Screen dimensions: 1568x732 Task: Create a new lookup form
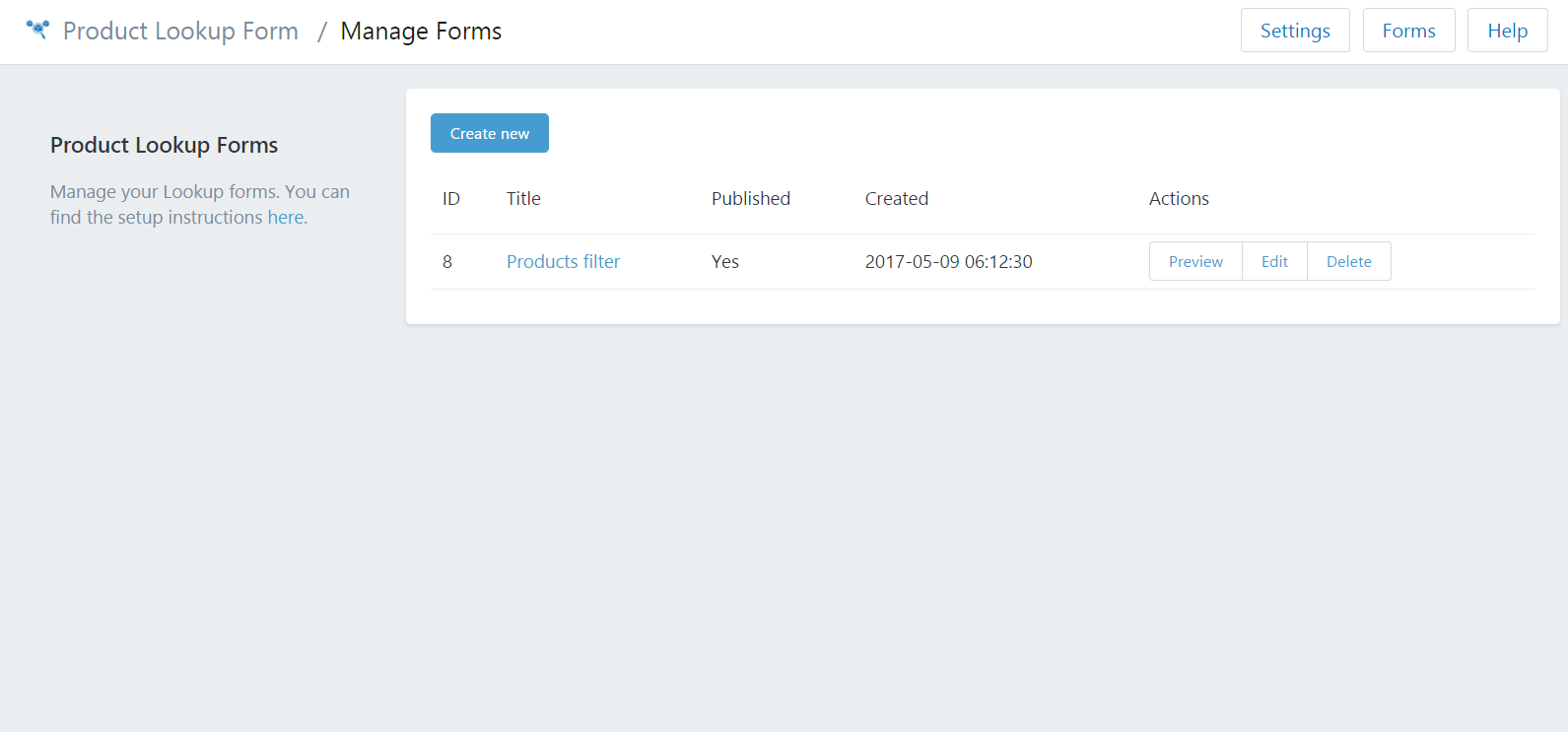coord(490,133)
